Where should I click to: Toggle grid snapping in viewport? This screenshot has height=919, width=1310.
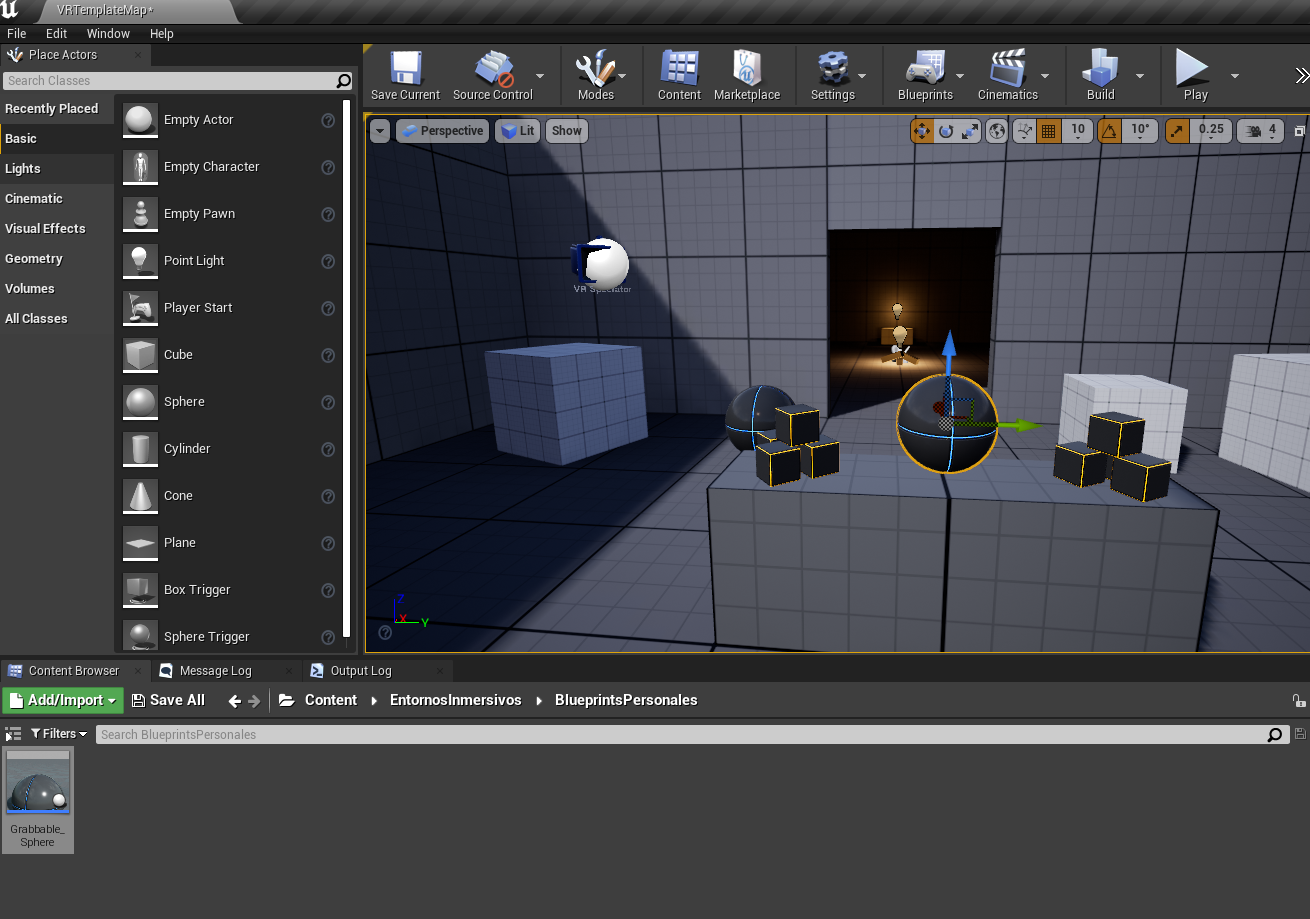click(1048, 131)
